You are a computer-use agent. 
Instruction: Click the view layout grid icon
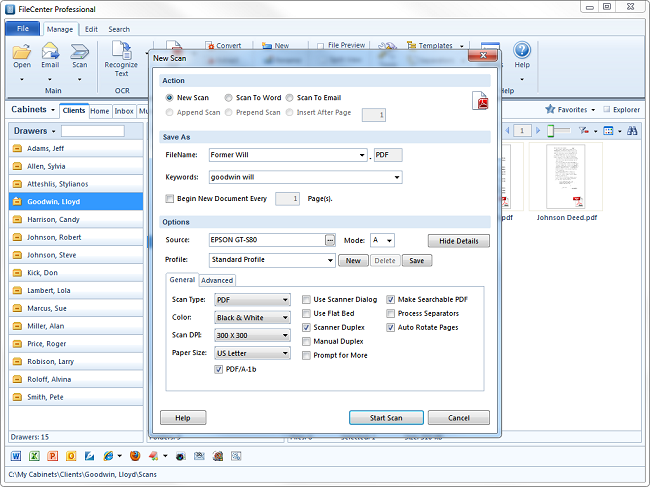click(608, 131)
